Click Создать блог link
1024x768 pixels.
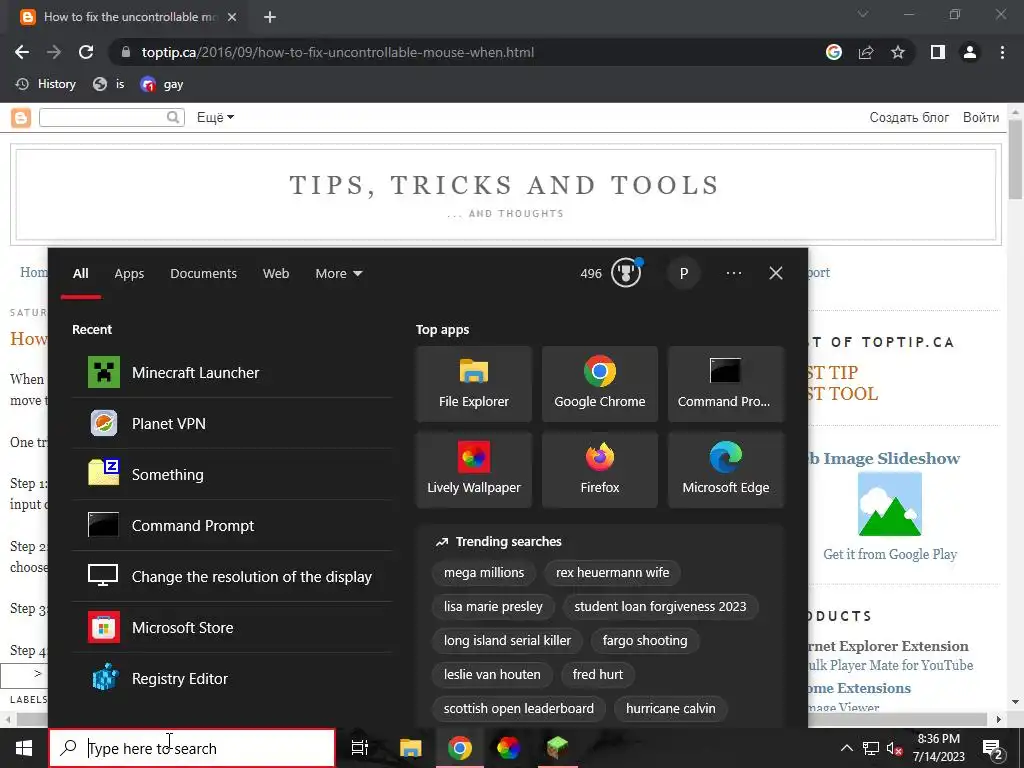point(909,118)
